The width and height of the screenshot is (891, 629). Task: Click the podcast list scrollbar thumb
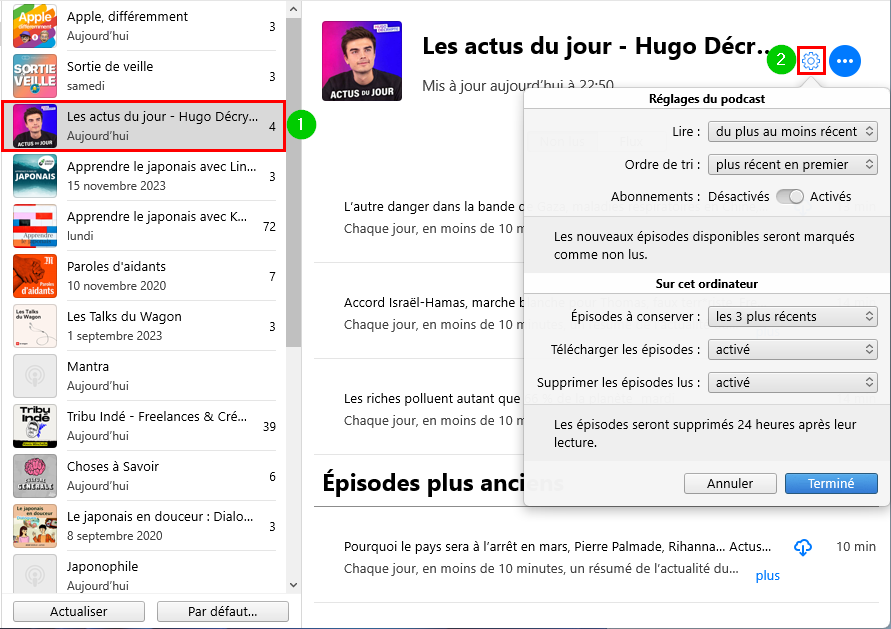293,182
